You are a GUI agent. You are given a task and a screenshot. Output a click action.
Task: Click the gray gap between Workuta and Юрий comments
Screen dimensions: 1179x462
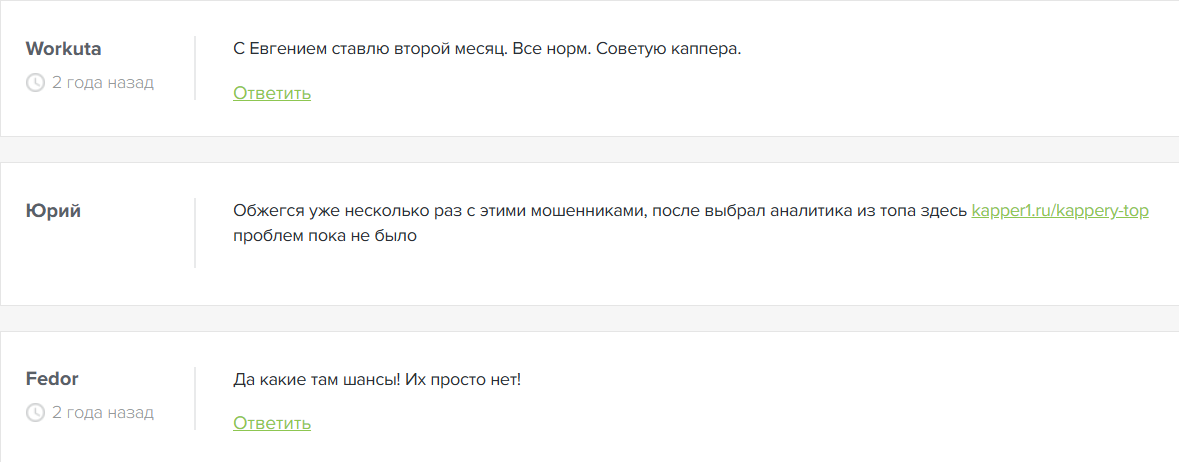coord(589,149)
